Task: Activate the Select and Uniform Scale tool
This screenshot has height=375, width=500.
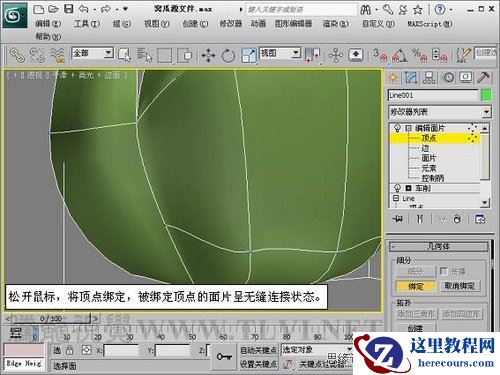Action: [249, 55]
